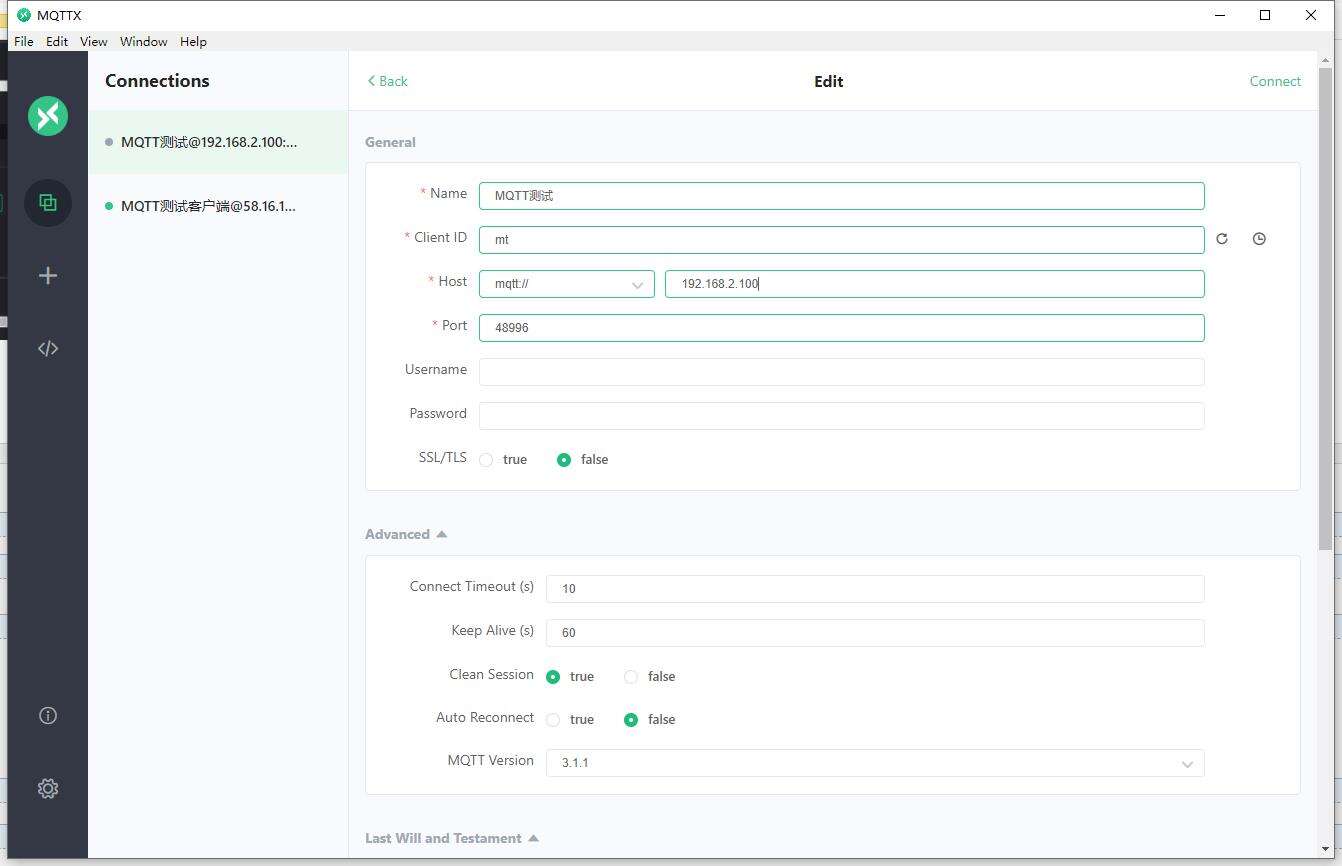Open the About info icon
Viewport: 1342px width, 866px height.
[x=48, y=716]
